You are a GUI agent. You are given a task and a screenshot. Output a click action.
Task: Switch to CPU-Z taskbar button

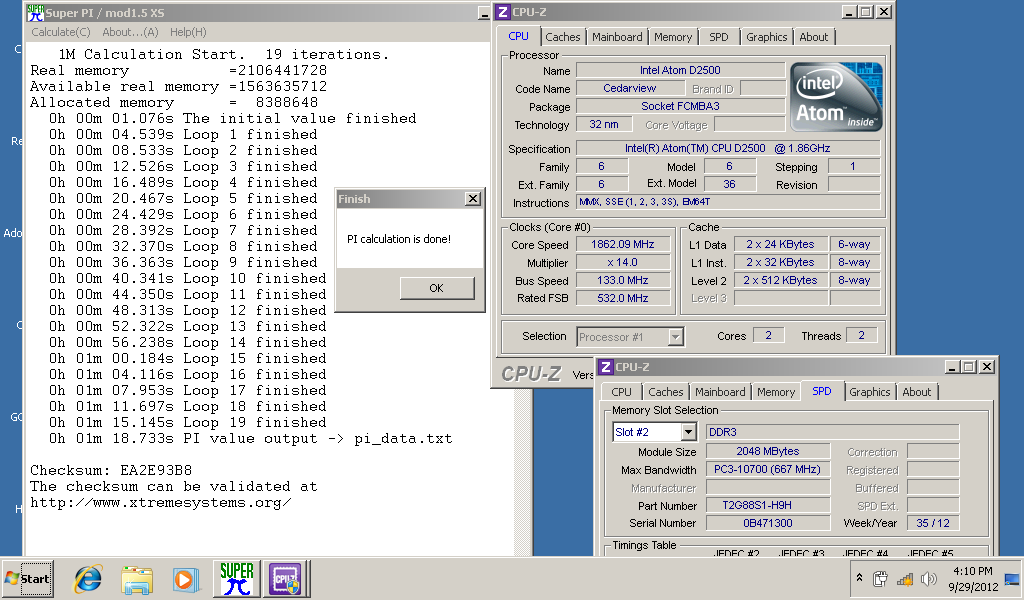coord(285,579)
